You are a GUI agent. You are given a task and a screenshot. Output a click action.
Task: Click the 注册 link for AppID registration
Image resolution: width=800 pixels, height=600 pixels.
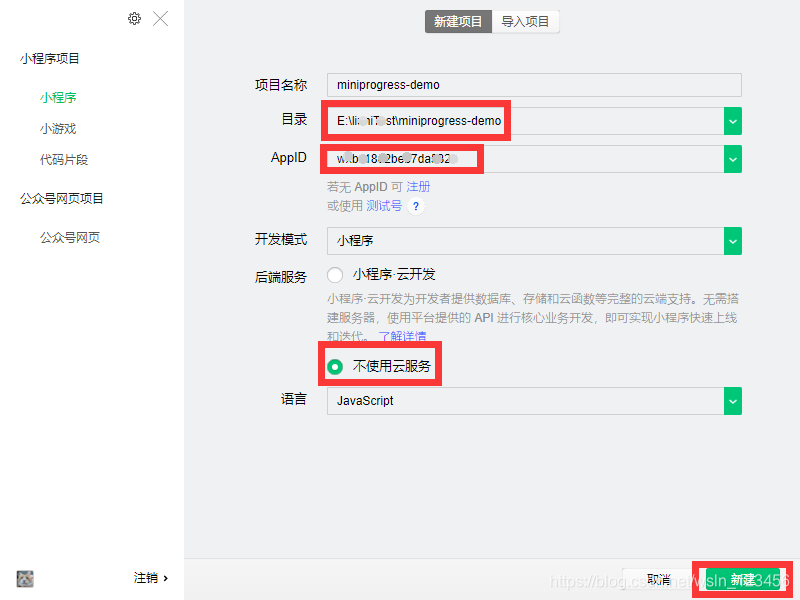point(419,186)
